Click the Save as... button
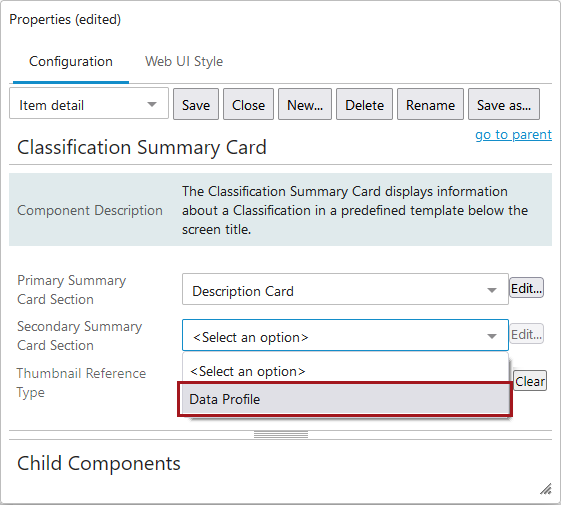Screen dimensions: 561x505 (x=504, y=104)
